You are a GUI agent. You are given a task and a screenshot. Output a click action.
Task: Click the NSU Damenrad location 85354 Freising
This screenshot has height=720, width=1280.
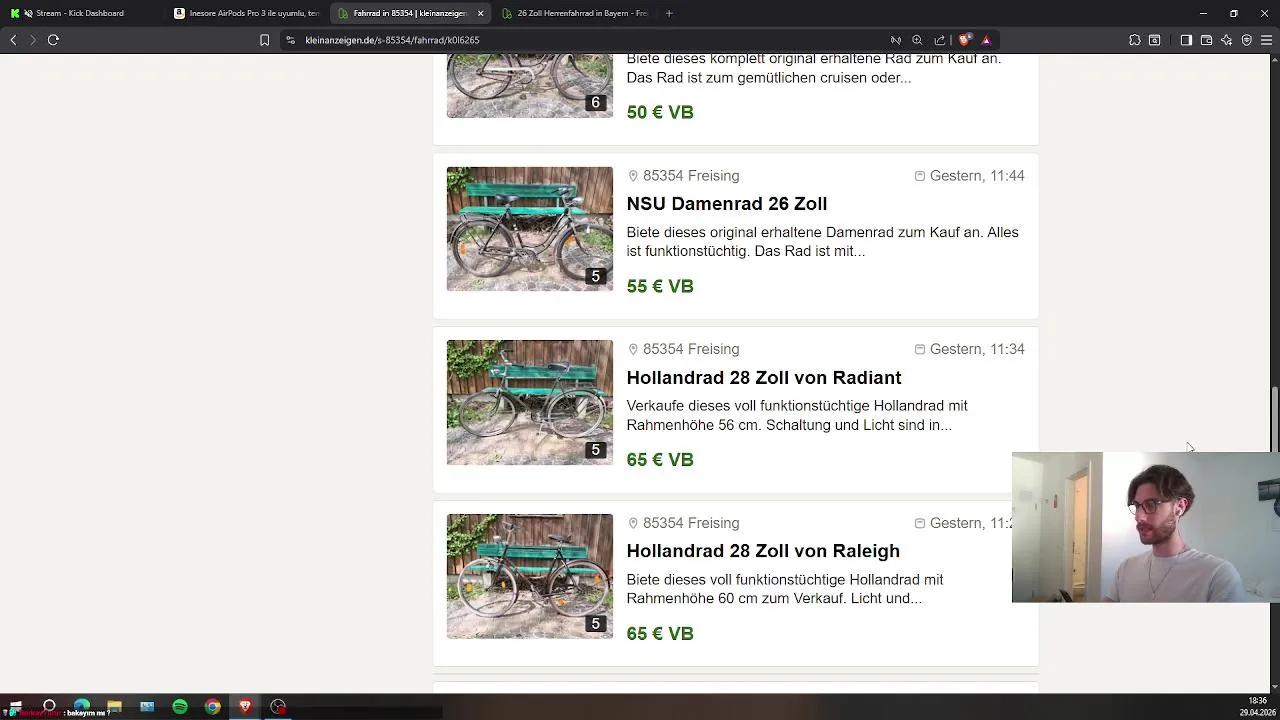click(684, 176)
